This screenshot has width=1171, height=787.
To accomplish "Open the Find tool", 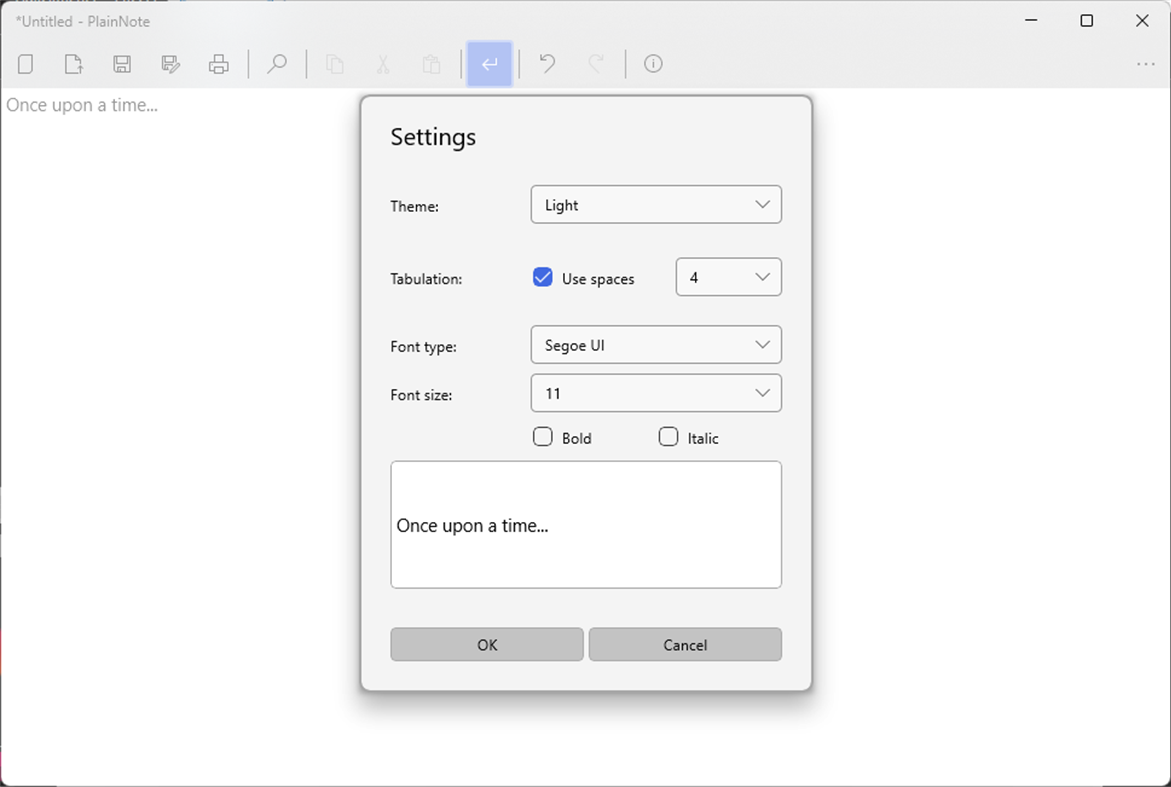I will point(277,63).
